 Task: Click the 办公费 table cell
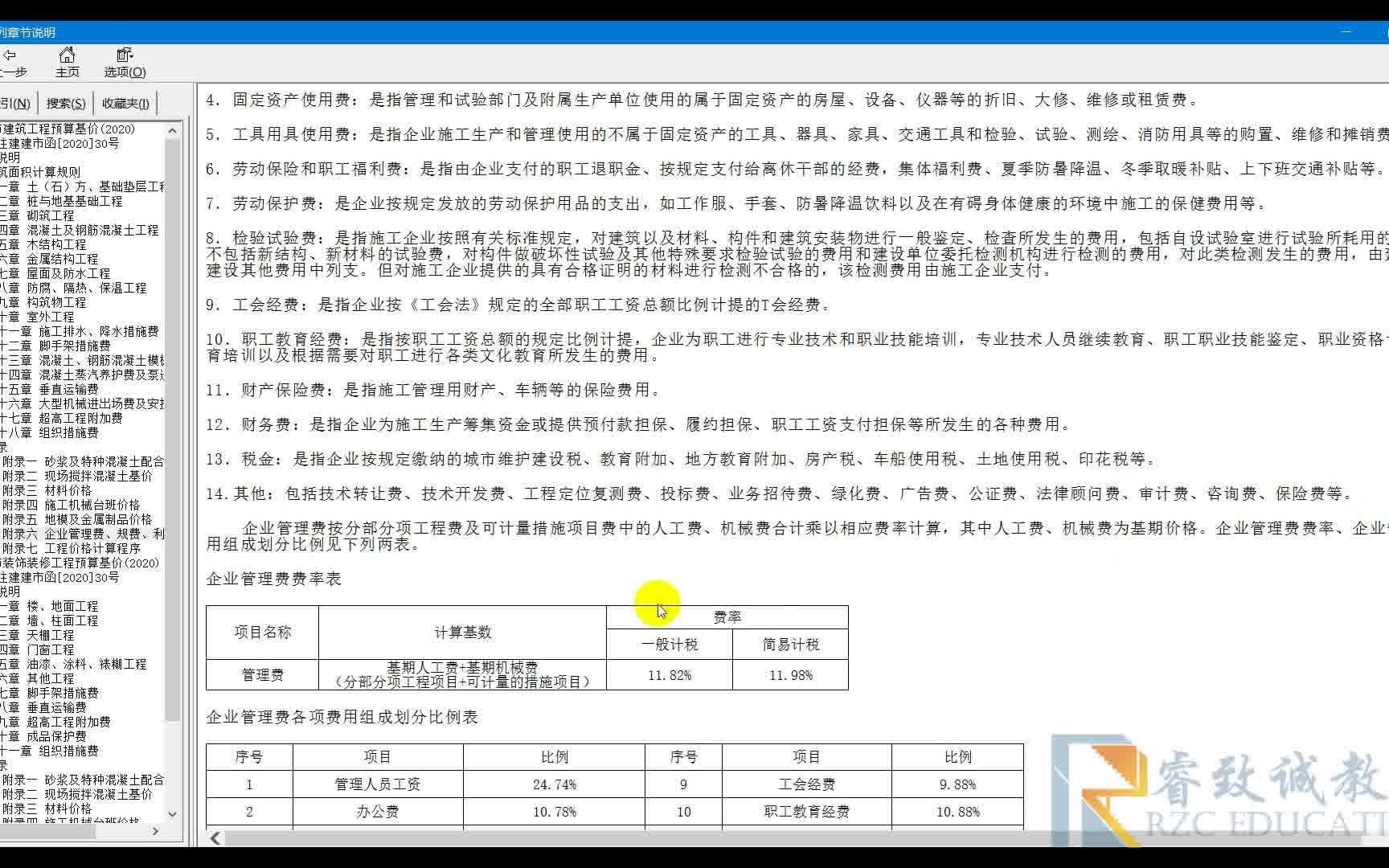click(x=378, y=812)
